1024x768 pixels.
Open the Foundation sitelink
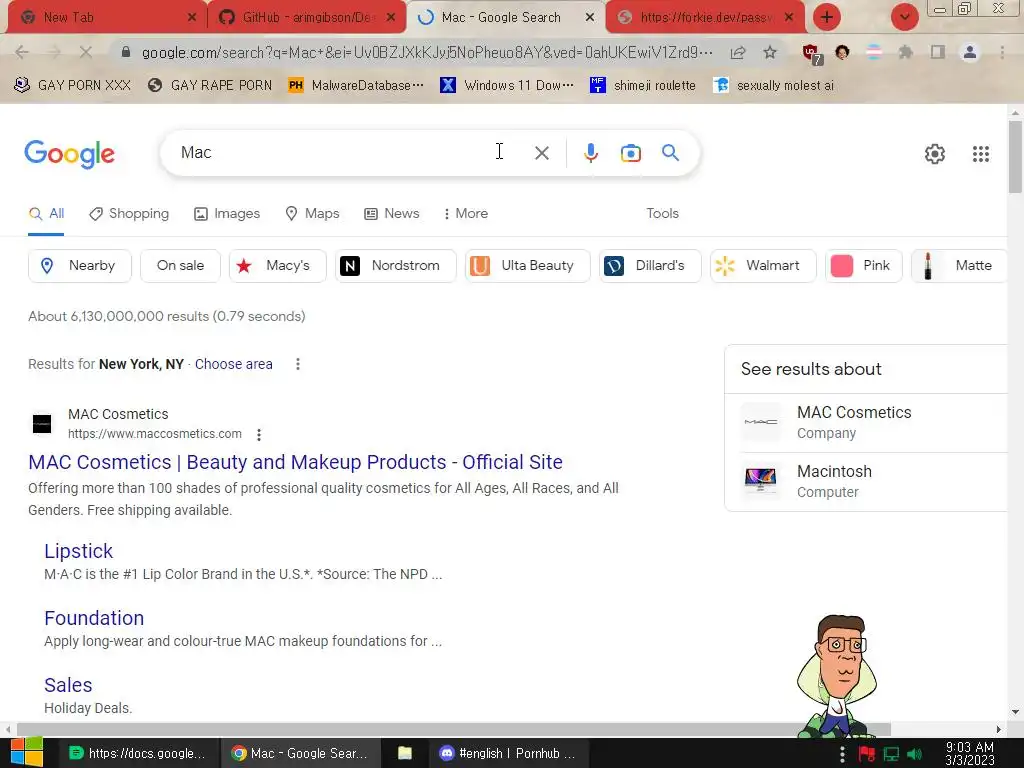pyautogui.click(x=94, y=618)
